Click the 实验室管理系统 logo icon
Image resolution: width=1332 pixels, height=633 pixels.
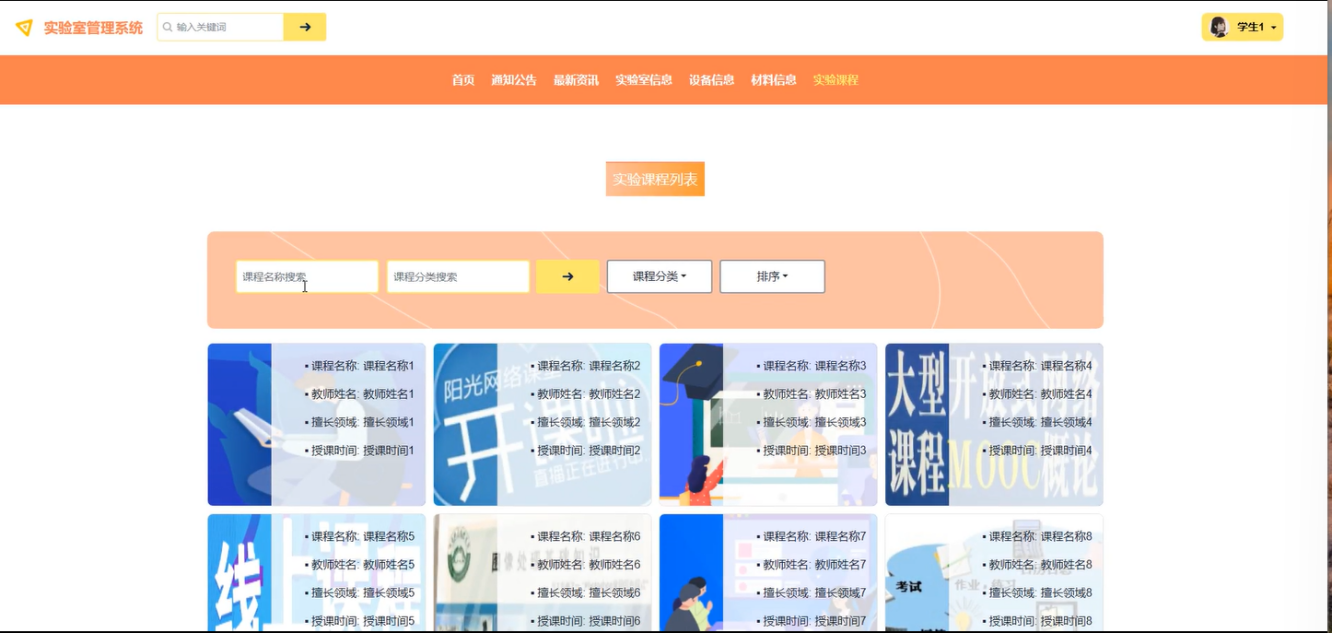(24, 27)
